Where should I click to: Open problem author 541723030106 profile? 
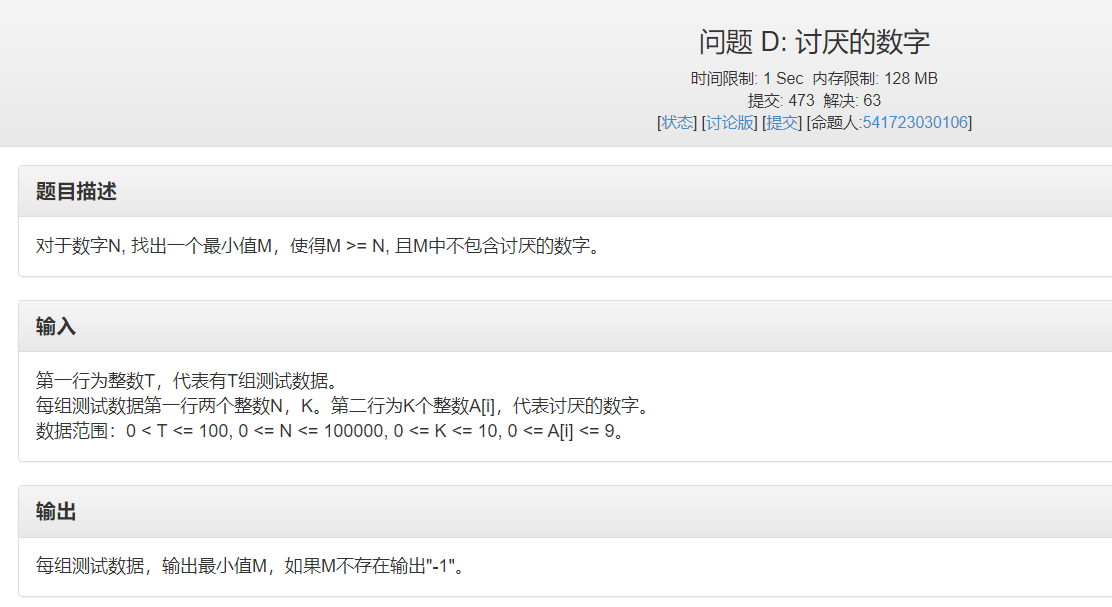pyautogui.click(x=915, y=123)
